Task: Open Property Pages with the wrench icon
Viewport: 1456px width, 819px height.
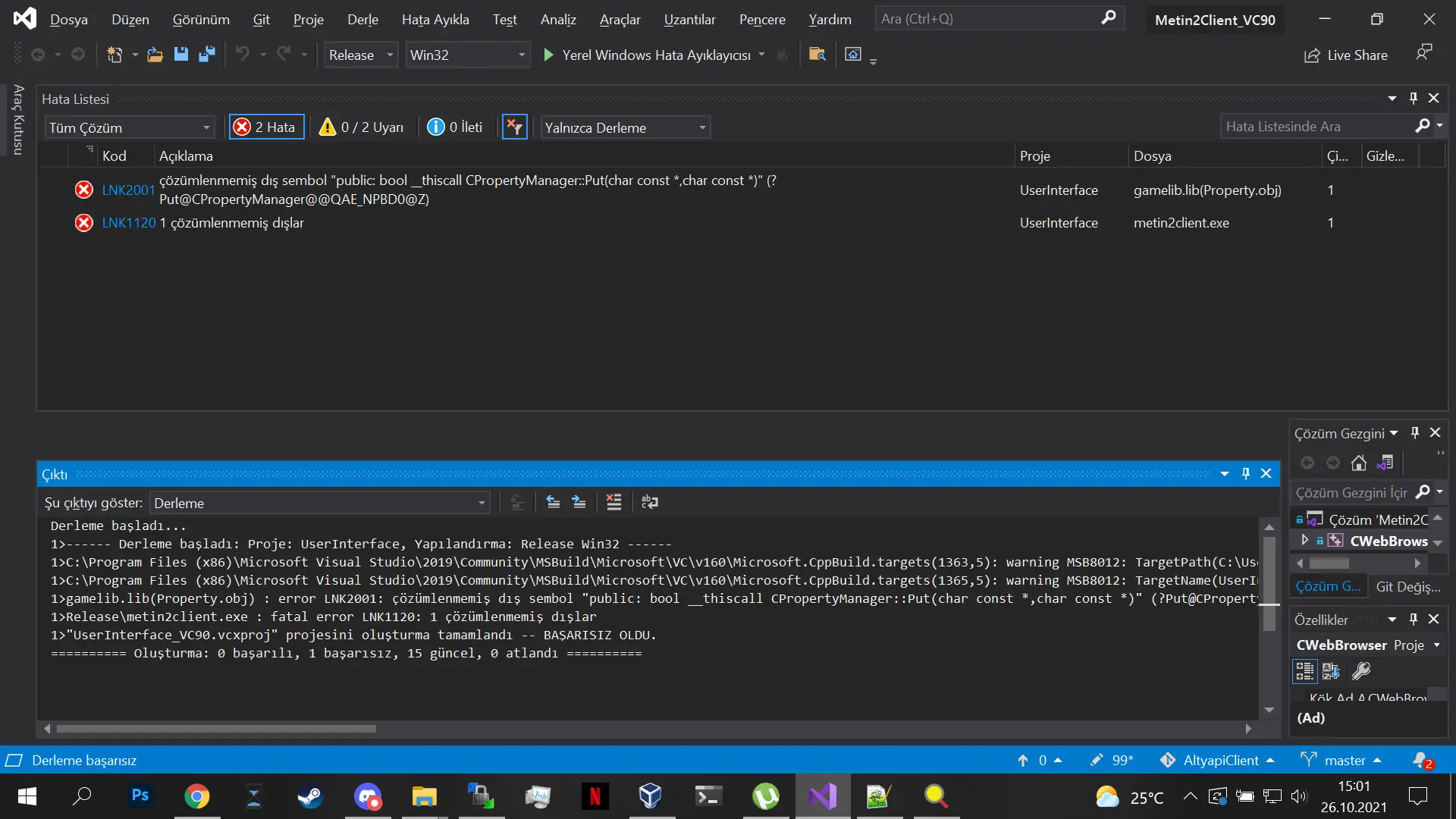Action: click(1361, 671)
